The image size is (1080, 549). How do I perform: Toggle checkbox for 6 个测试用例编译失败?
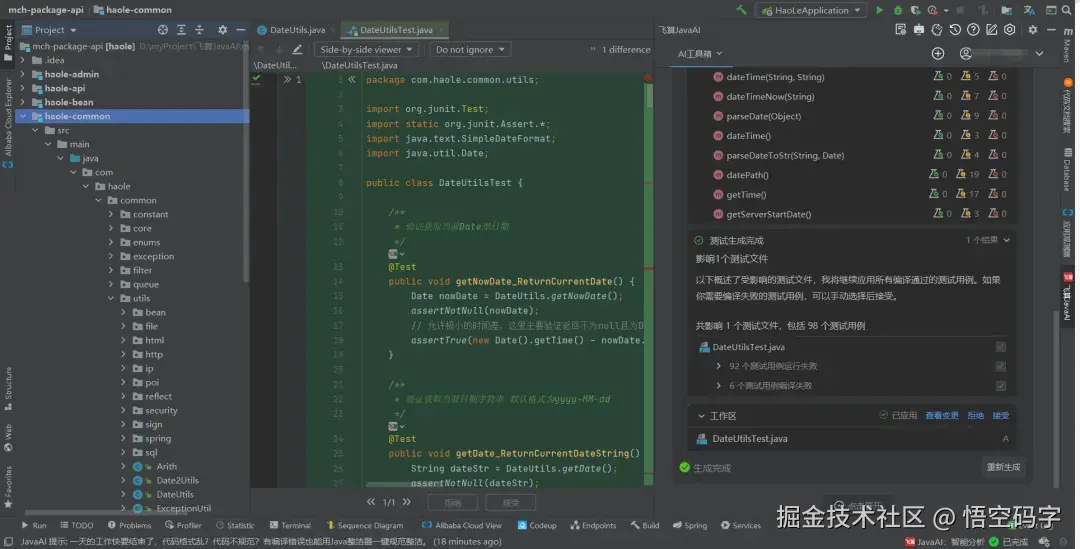coord(1001,386)
